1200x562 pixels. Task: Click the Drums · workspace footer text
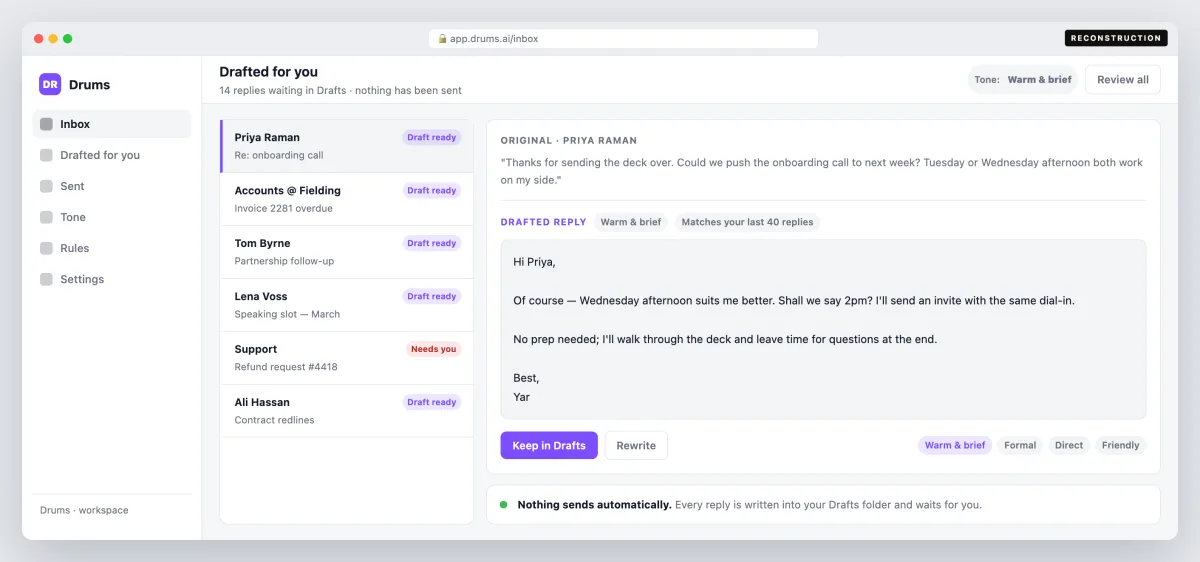(x=84, y=510)
